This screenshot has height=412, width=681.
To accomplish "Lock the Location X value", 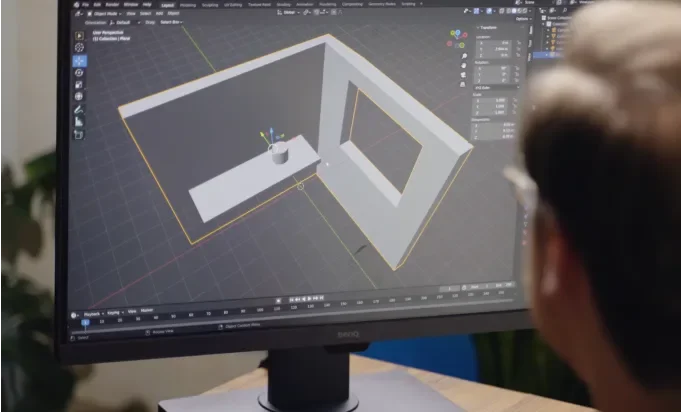I will pyautogui.click(x=518, y=43).
